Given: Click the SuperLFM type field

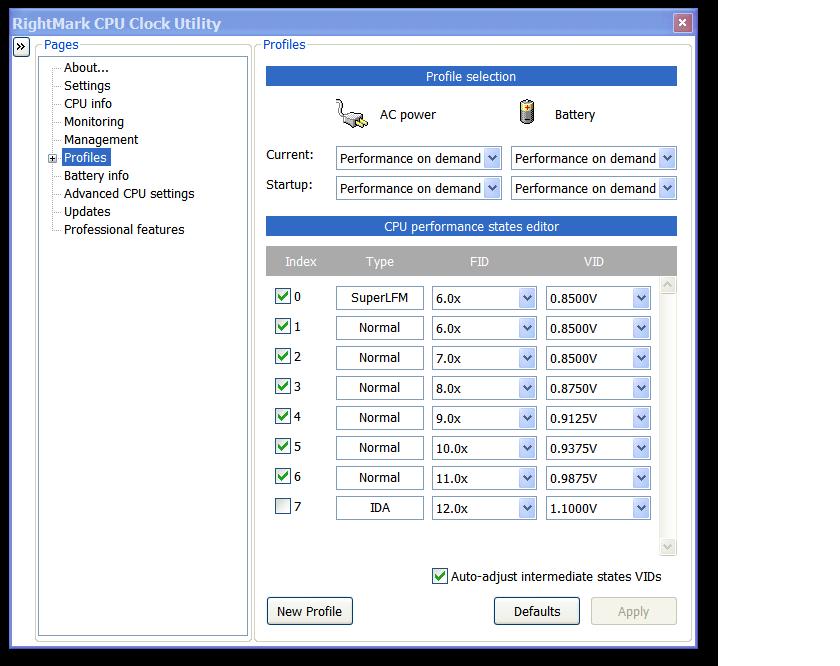Looking at the screenshot, I should (x=380, y=298).
